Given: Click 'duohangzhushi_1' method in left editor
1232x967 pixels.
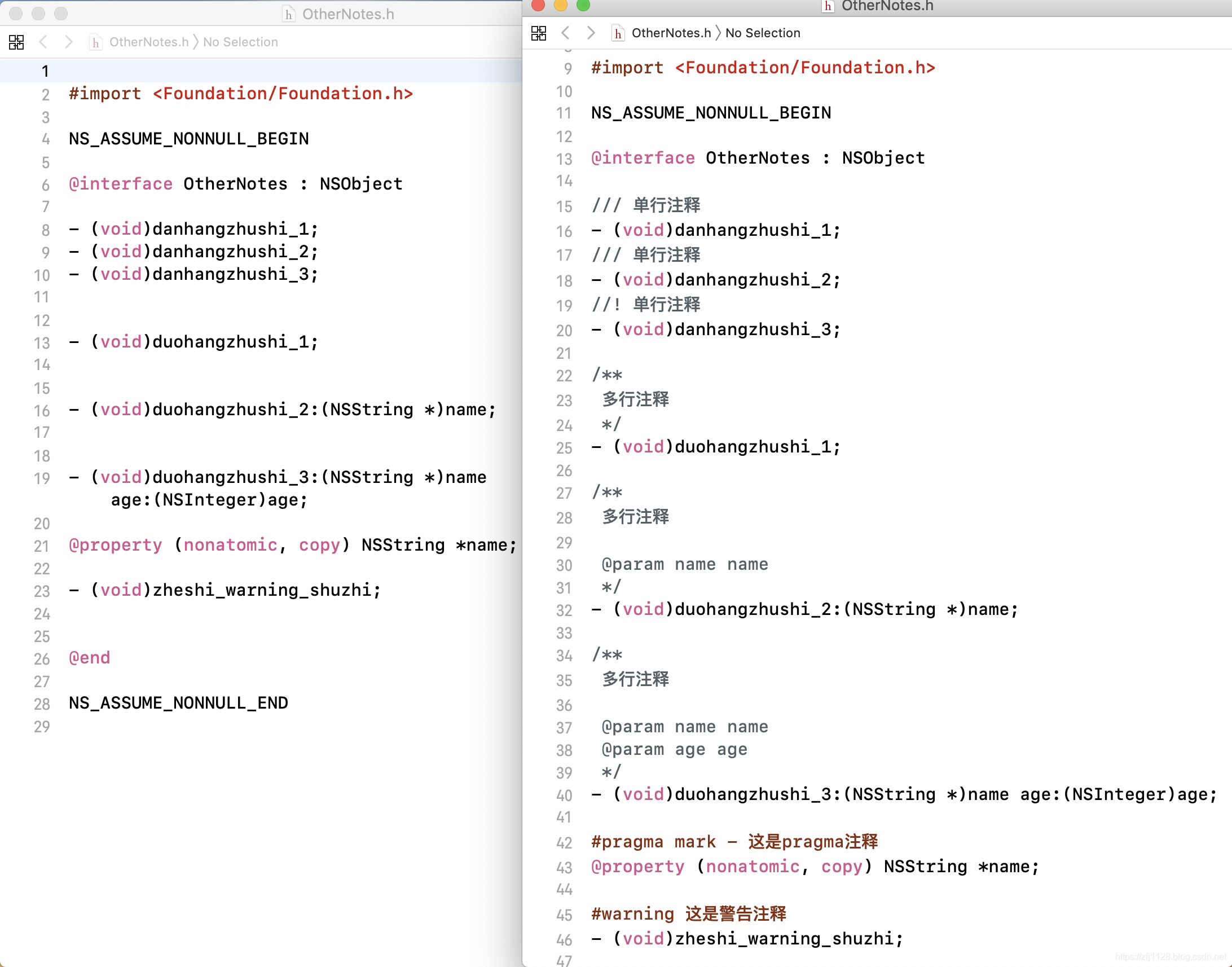Looking at the screenshot, I should coord(193,342).
